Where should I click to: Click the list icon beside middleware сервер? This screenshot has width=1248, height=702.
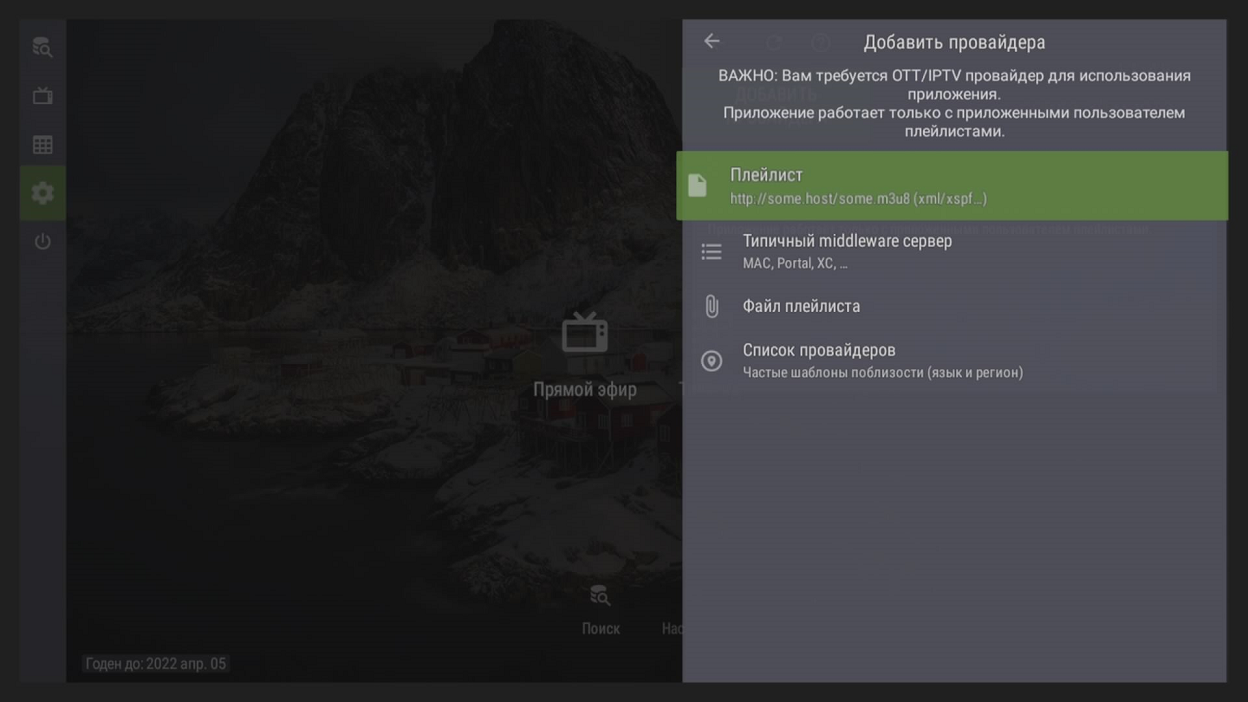tap(711, 252)
